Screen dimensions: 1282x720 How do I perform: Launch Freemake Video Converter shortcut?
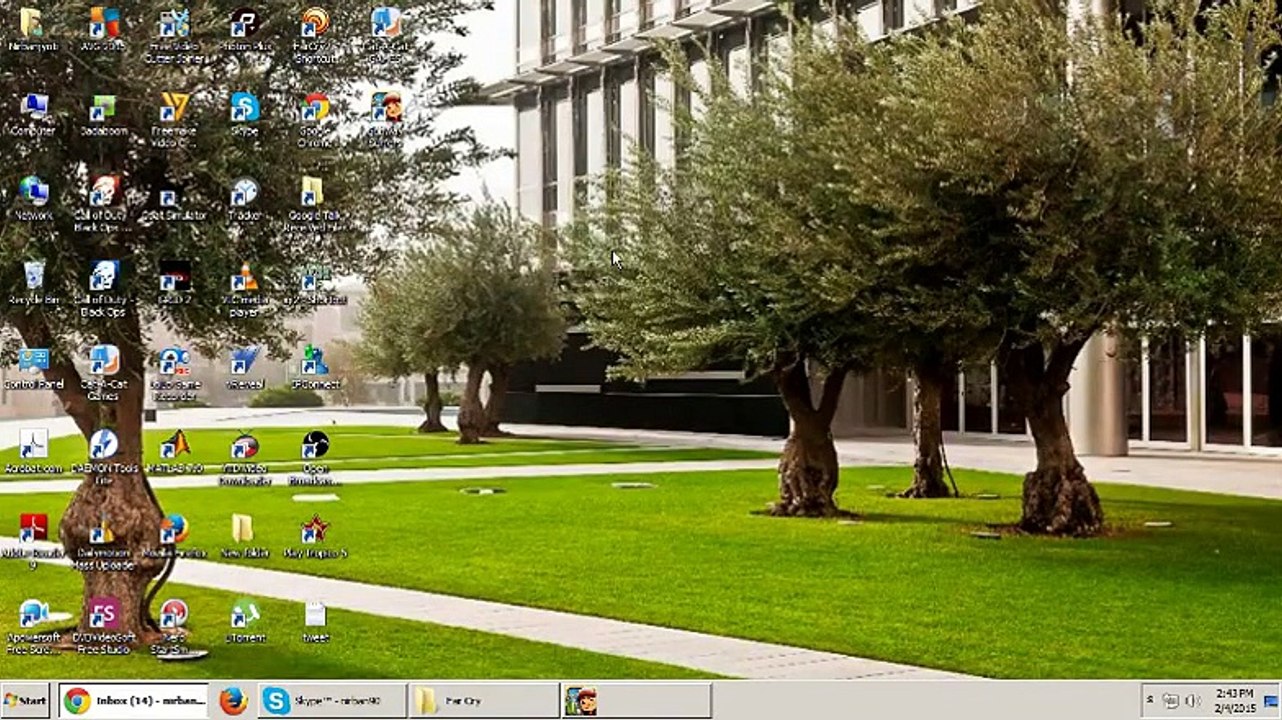(x=174, y=120)
